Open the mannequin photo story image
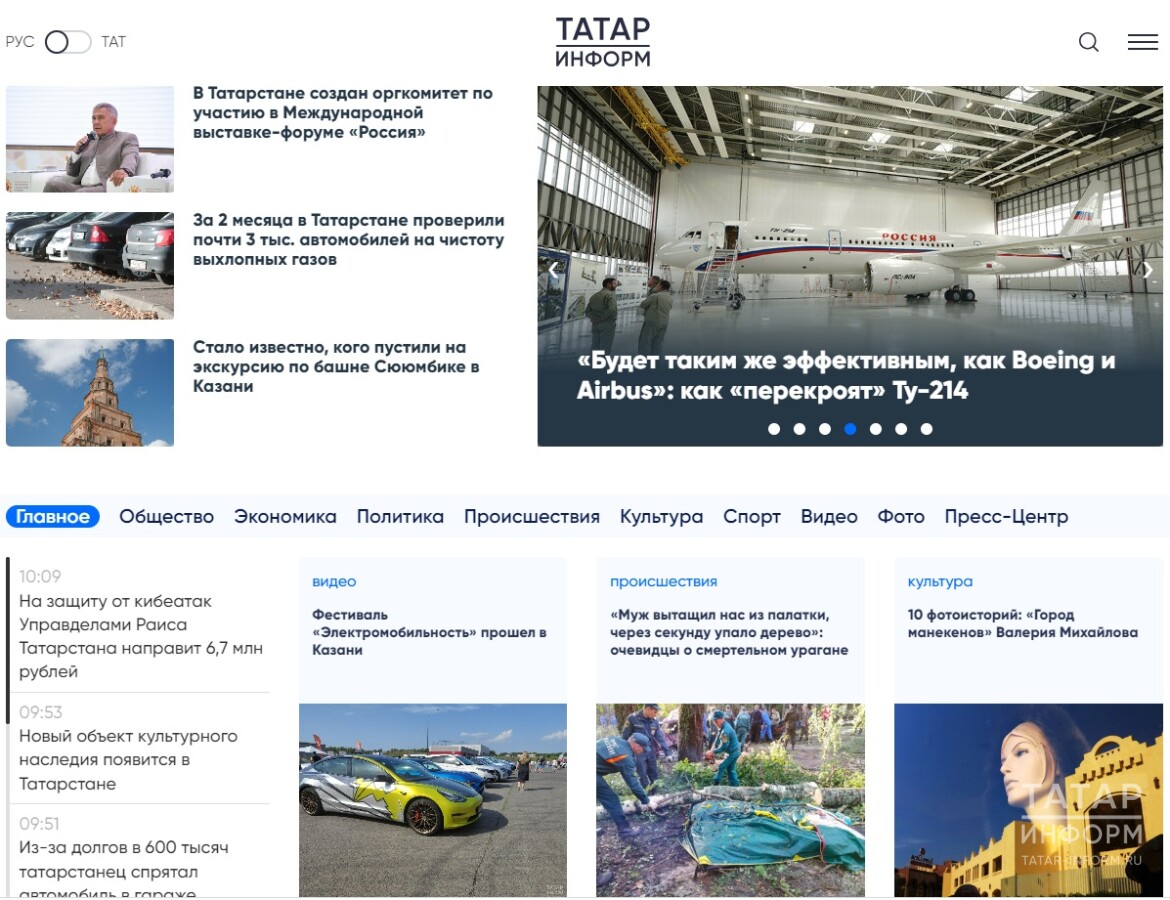 click(1028, 798)
